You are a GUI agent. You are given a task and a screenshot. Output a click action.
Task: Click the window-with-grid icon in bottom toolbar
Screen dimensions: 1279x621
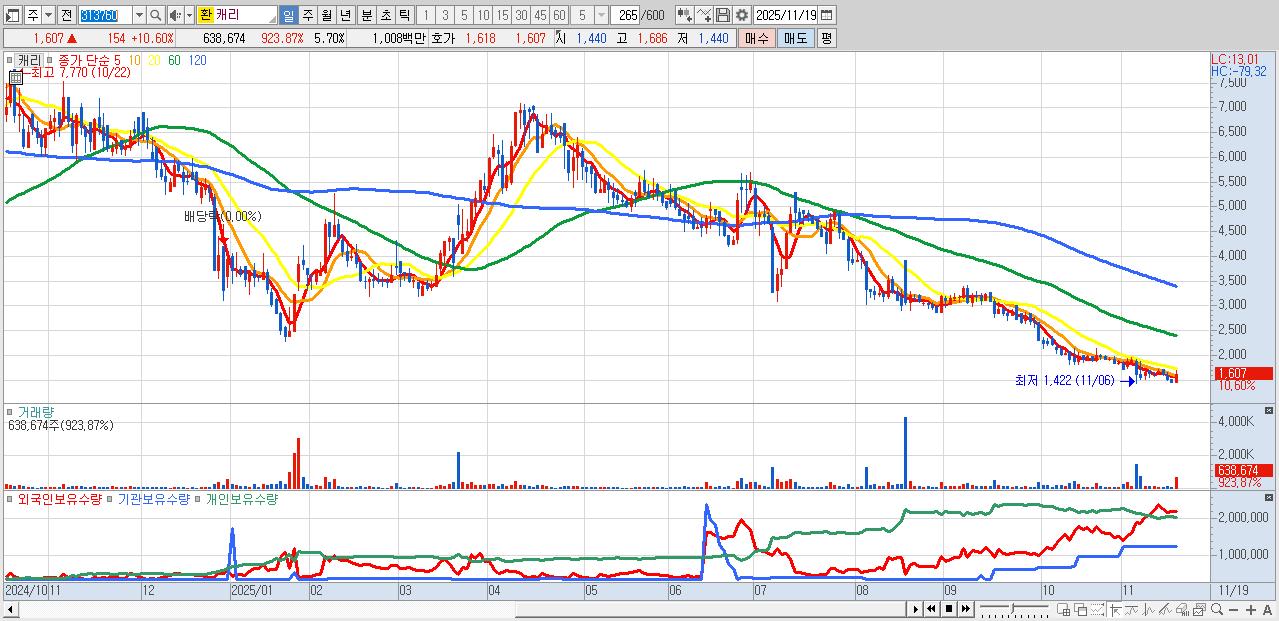coord(1064,609)
